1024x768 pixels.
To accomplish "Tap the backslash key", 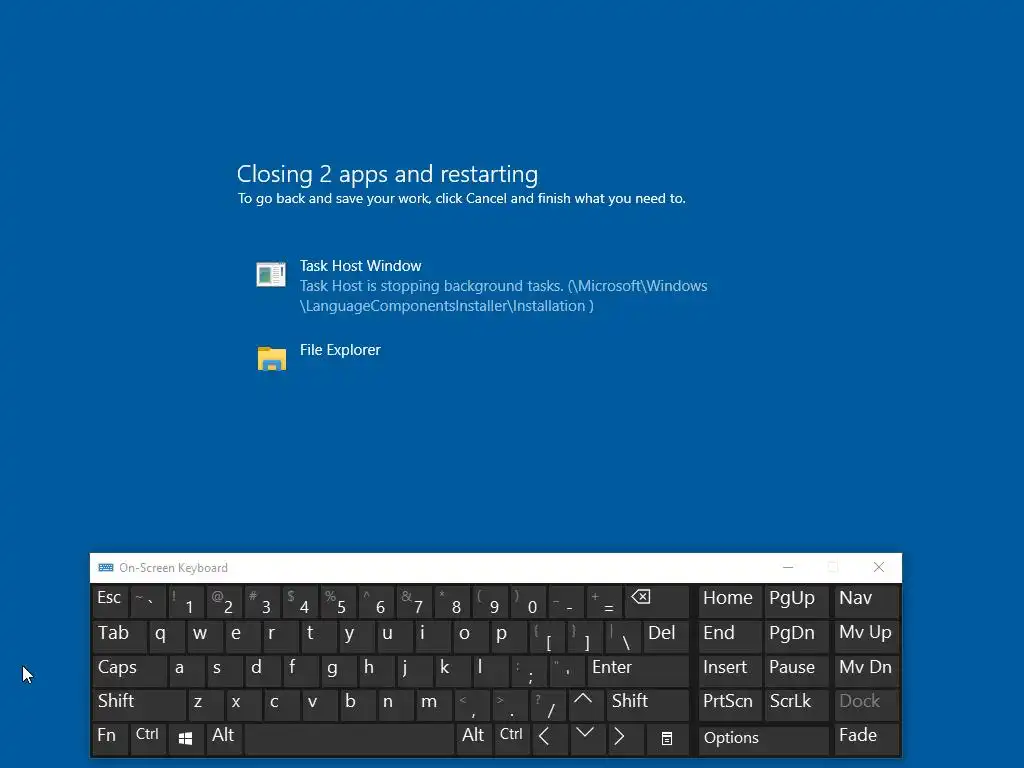I will click(x=624, y=635).
